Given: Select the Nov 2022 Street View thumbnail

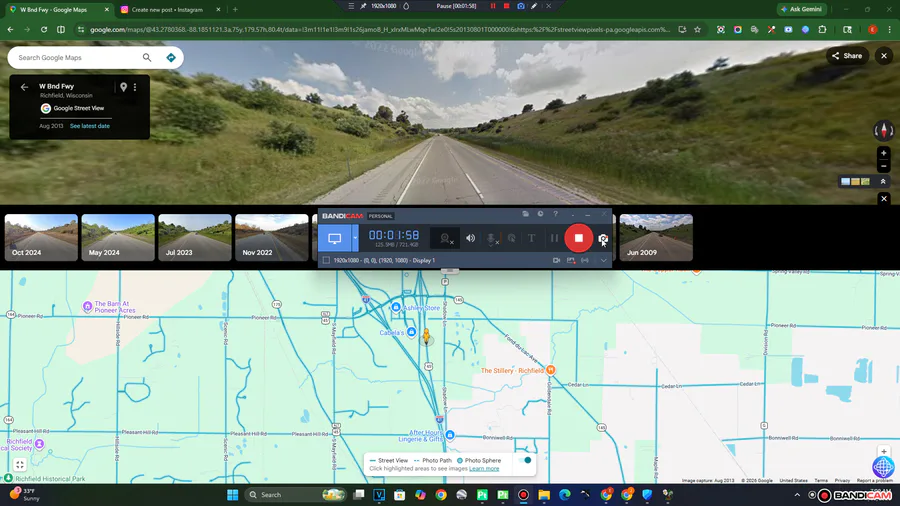Looking at the screenshot, I should coord(271,238).
